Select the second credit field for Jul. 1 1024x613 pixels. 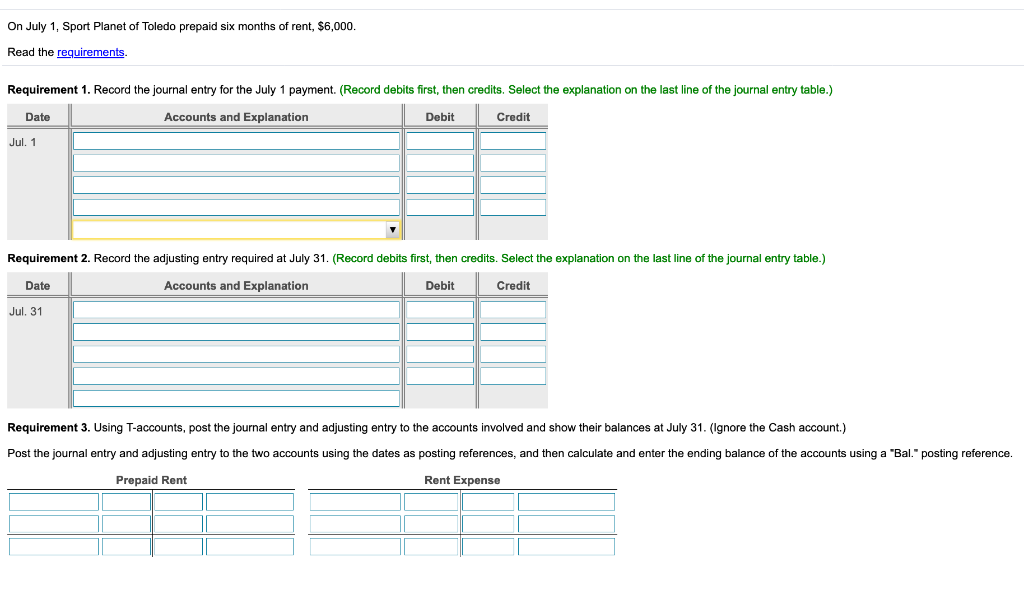point(513,163)
